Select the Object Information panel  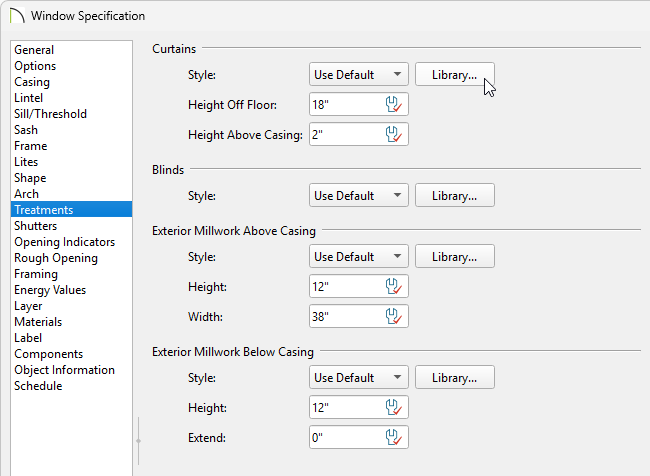(x=71, y=370)
